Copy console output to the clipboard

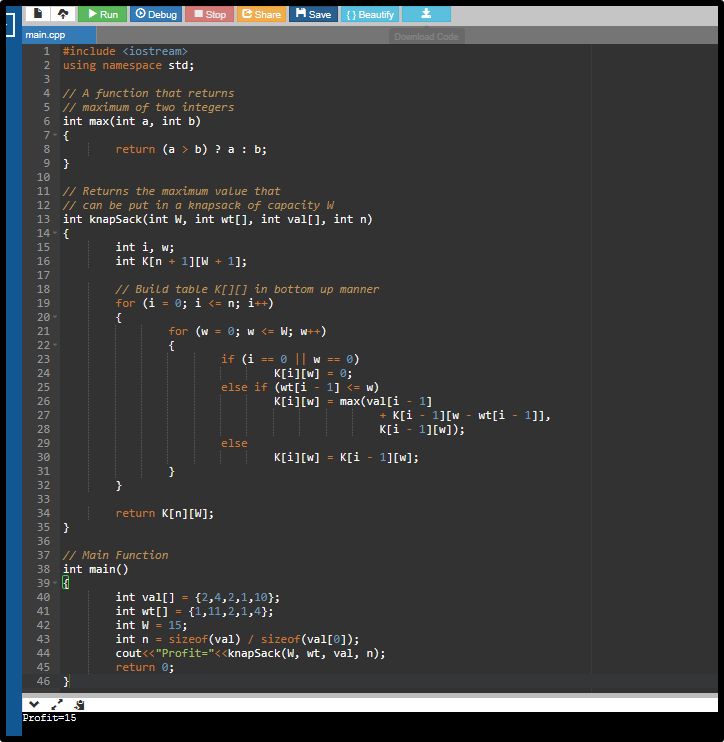pyautogui.click(x=79, y=705)
